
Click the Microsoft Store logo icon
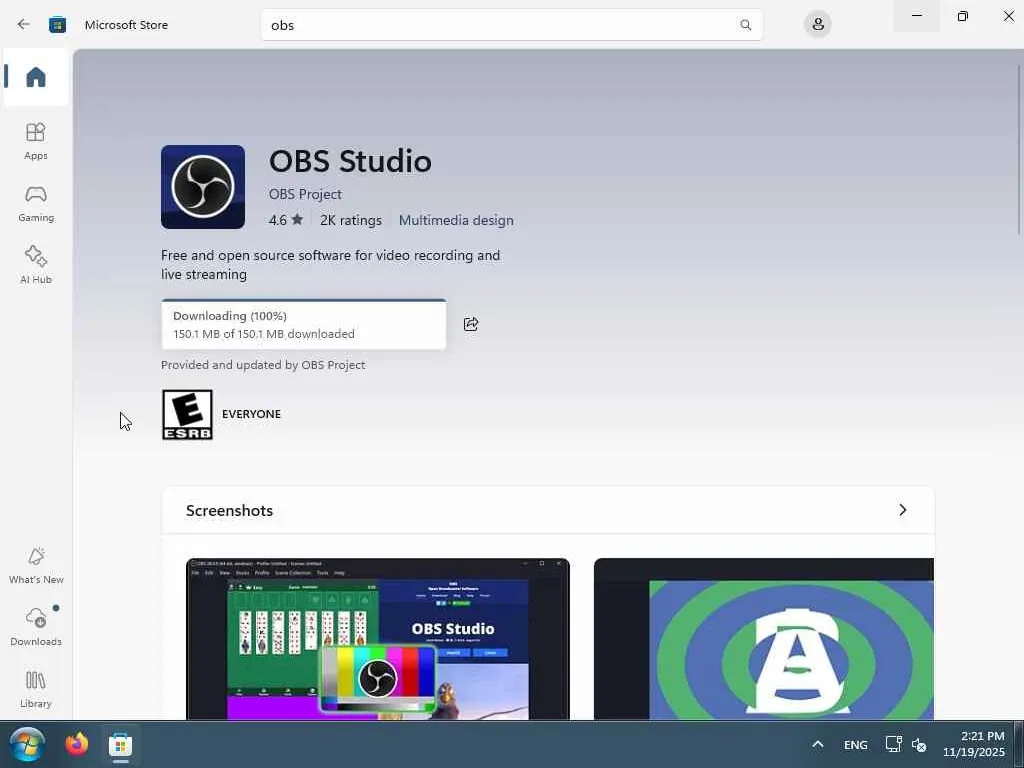click(57, 25)
